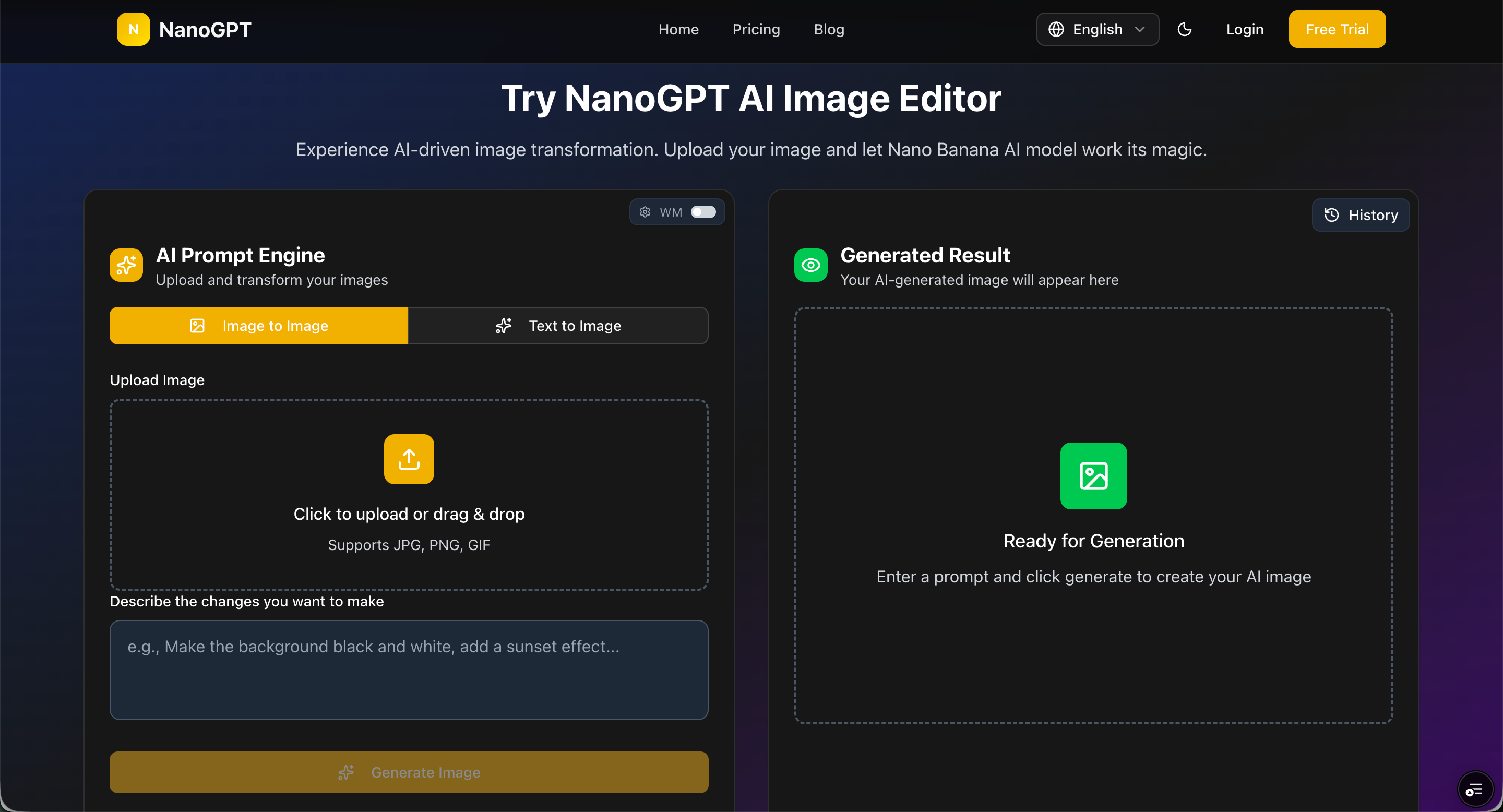
Task: Click the upload arrow icon in drop zone
Action: [x=409, y=459]
